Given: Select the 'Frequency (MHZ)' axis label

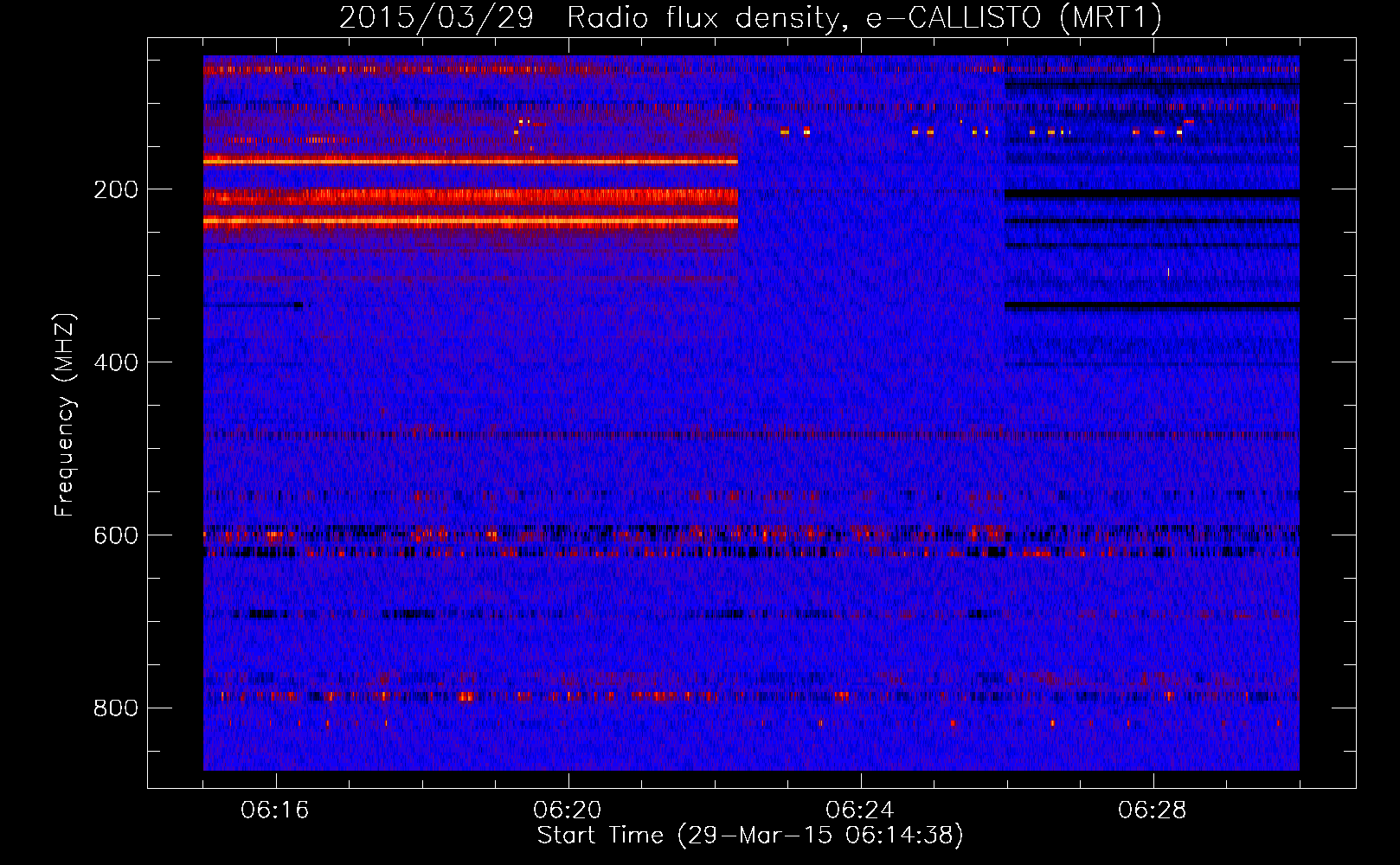Looking at the screenshot, I should pos(65,414).
